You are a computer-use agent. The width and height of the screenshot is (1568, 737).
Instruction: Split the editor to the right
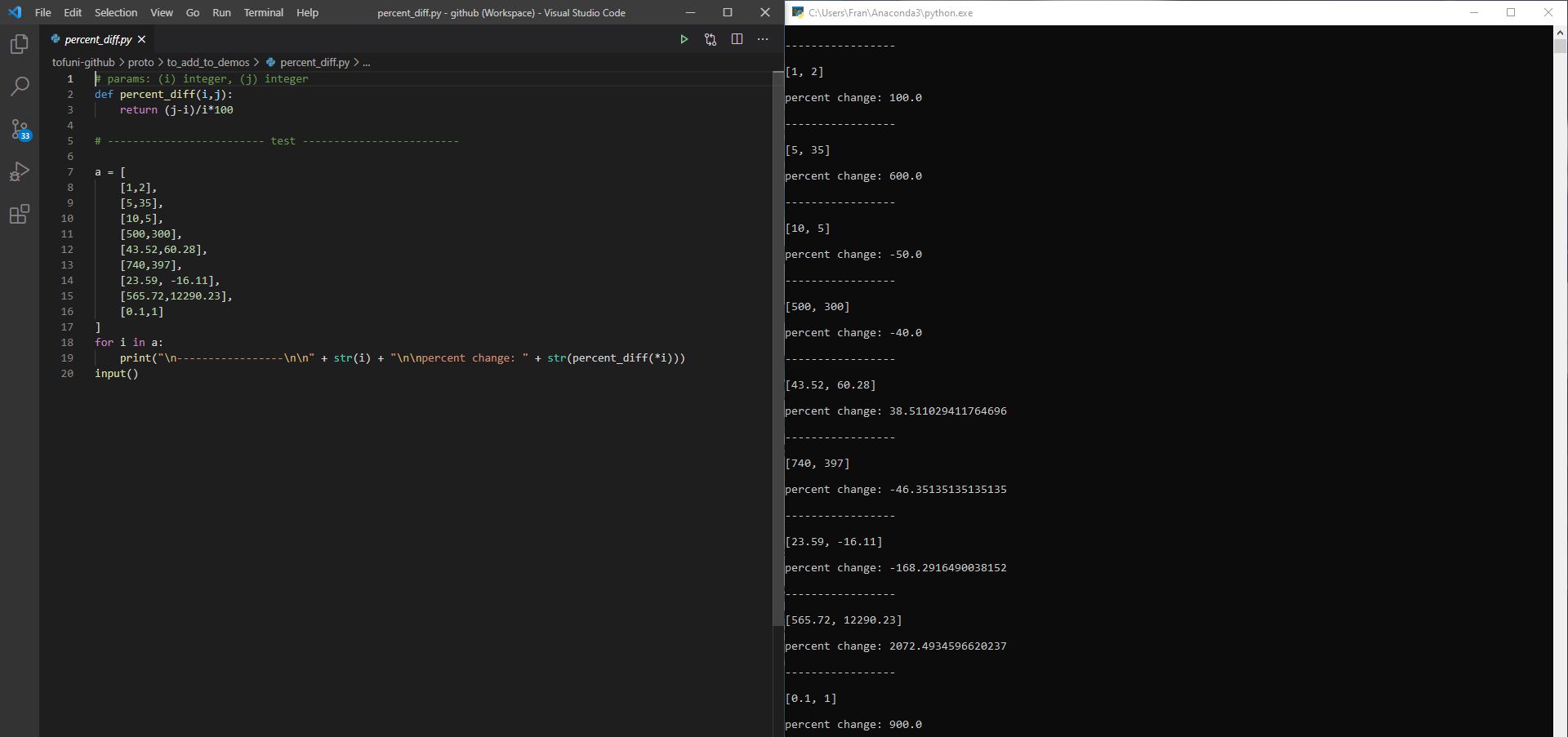pos(737,39)
